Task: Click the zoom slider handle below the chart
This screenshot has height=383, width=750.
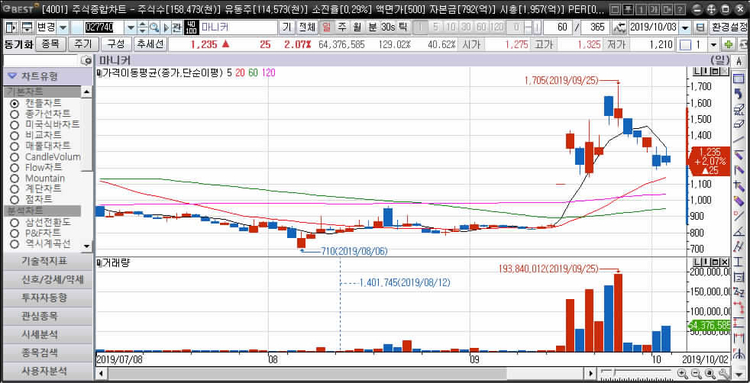Action: pyautogui.click(x=614, y=372)
